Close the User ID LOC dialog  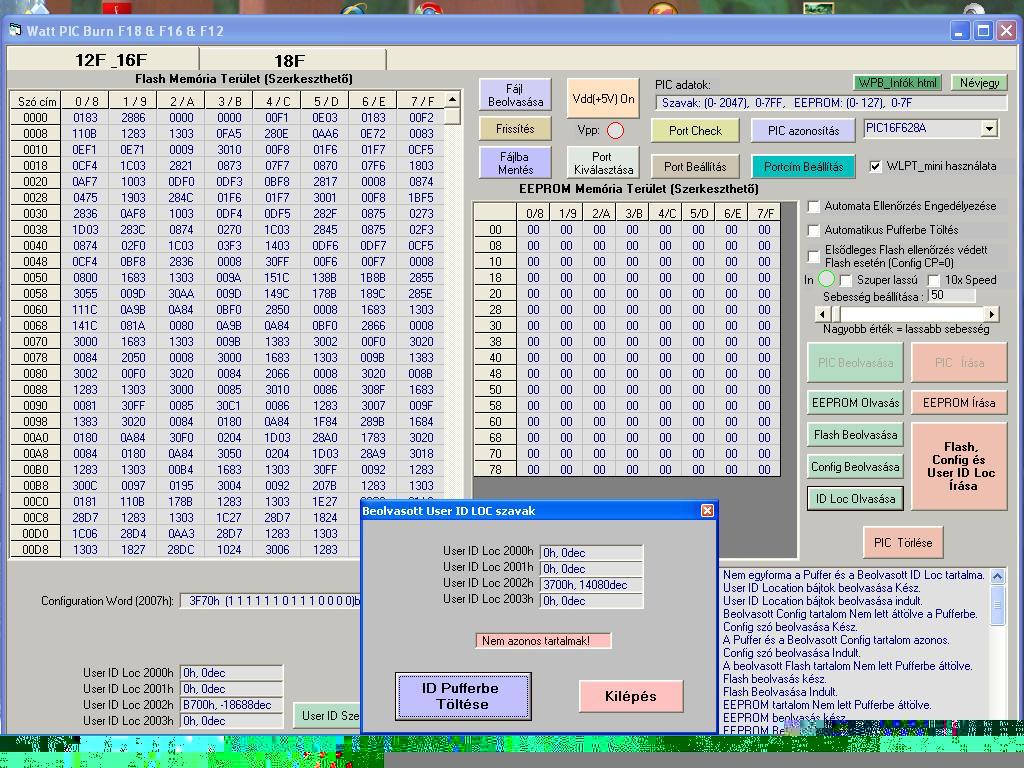707,511
